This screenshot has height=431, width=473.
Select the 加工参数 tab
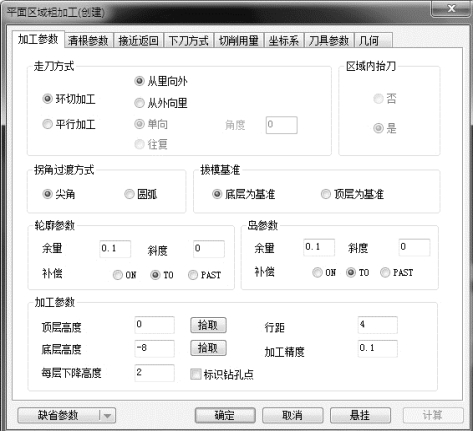tap(38, 39)
